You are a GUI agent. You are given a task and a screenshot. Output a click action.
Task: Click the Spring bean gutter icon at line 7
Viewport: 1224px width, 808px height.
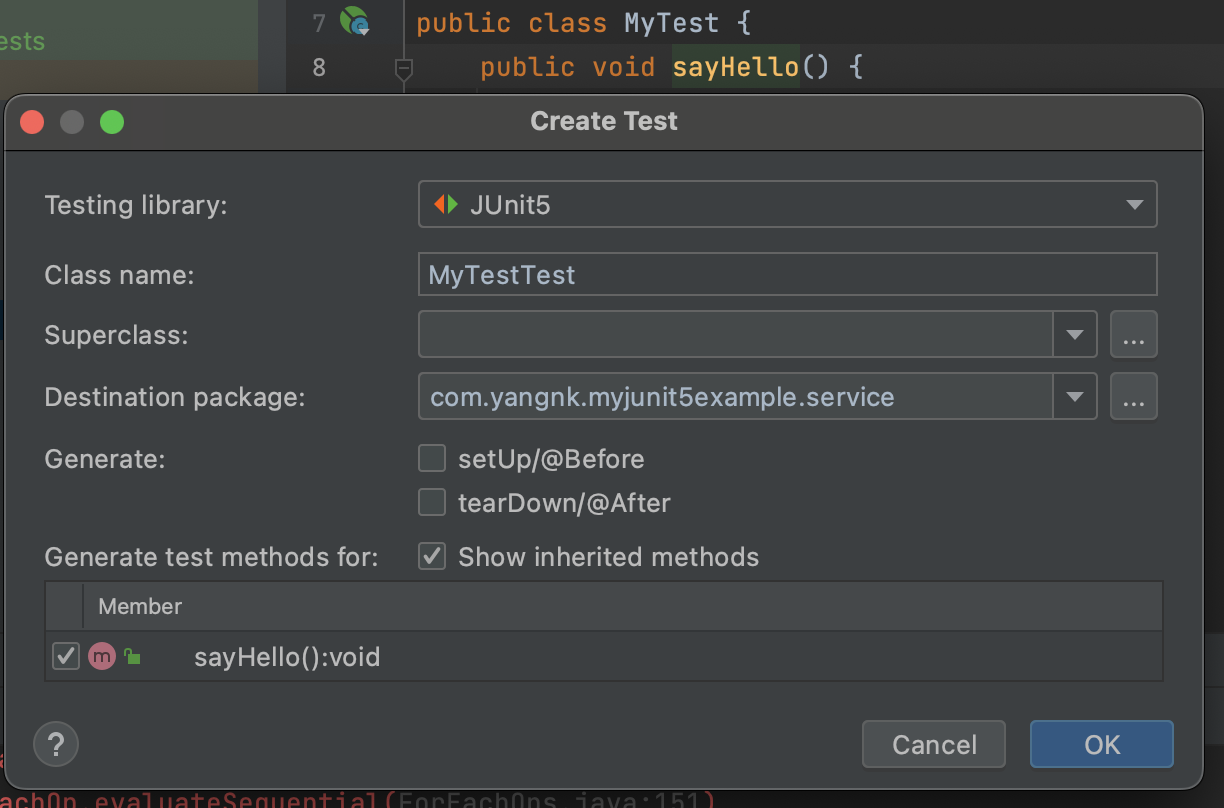(x=355, y=21)
